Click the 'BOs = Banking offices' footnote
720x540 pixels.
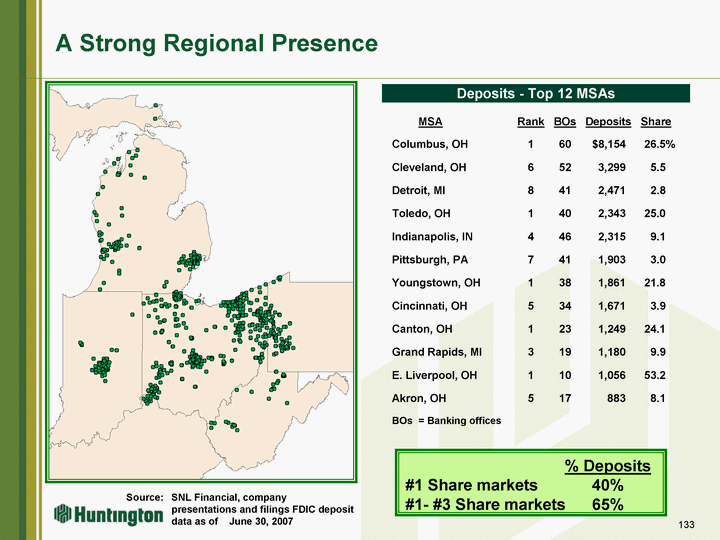pos(446,421)
